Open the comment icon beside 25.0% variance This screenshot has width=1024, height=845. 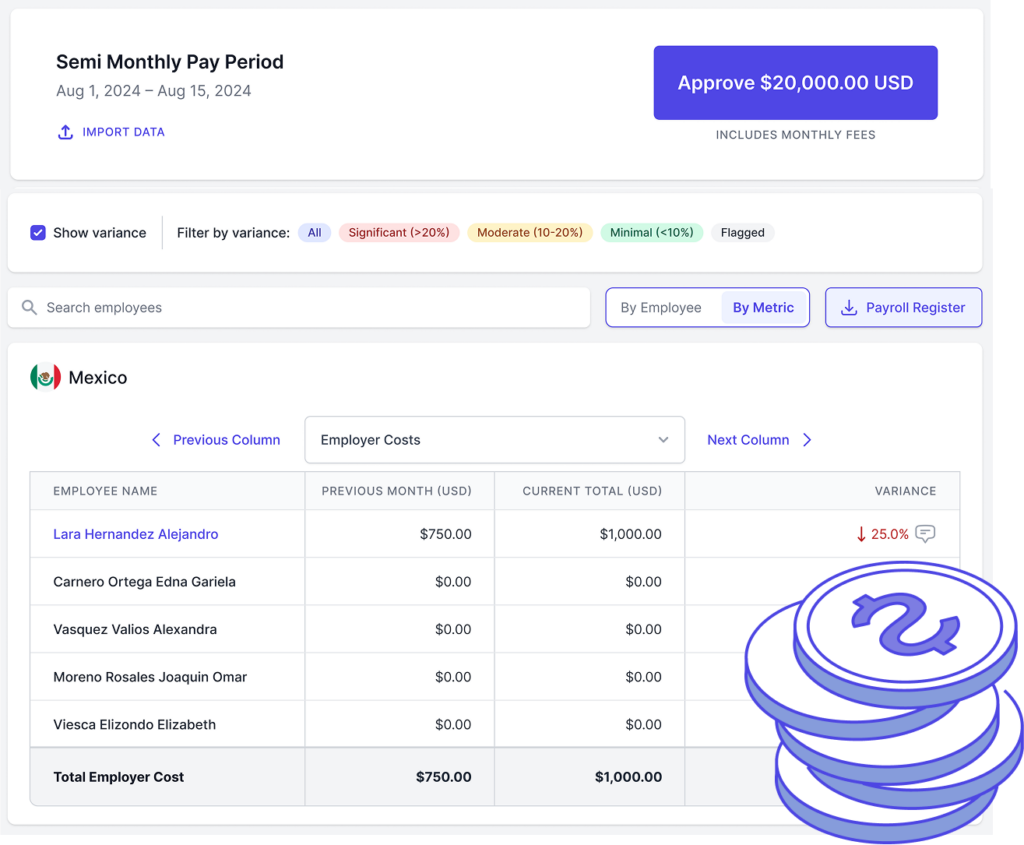click(926, 534)
